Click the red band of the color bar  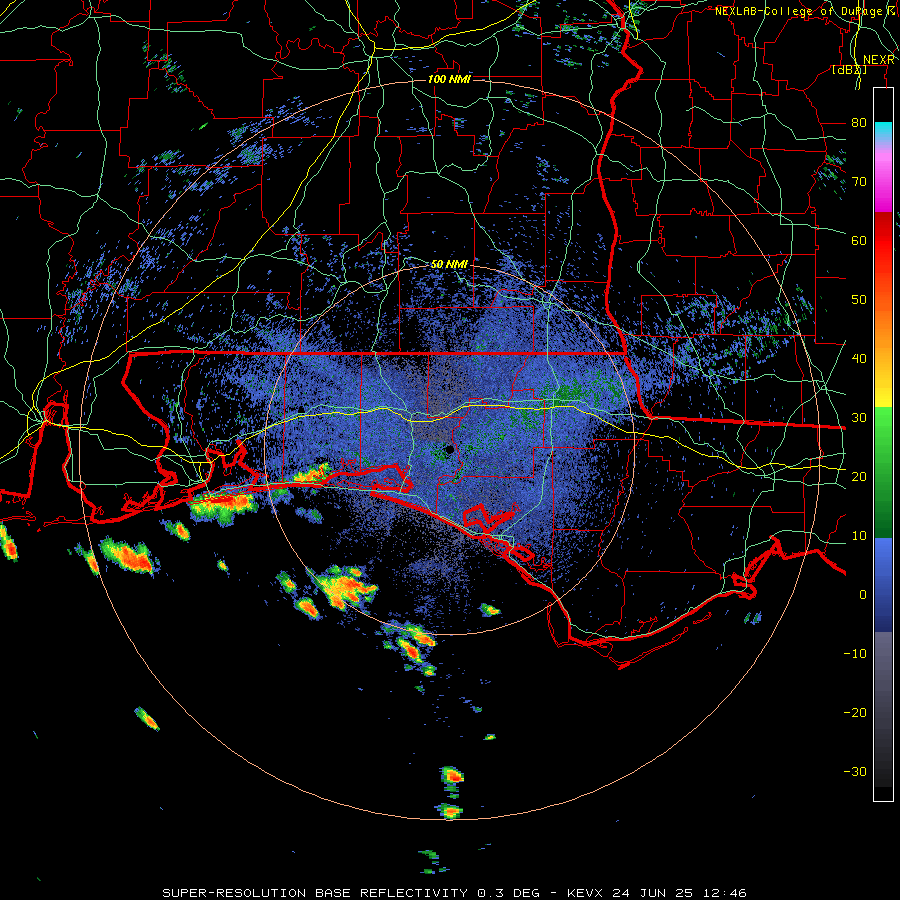tap(883, 240)
